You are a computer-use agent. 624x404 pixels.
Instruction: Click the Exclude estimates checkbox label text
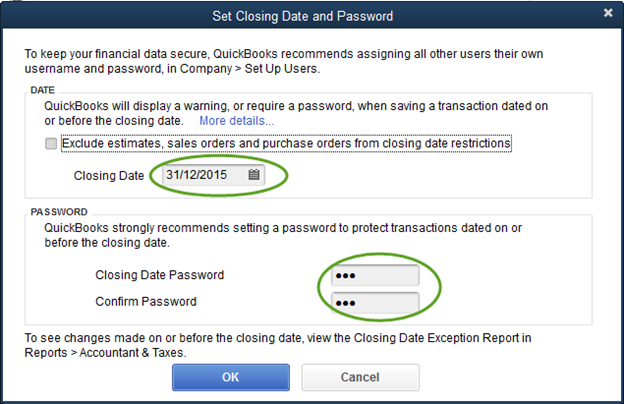286,144
